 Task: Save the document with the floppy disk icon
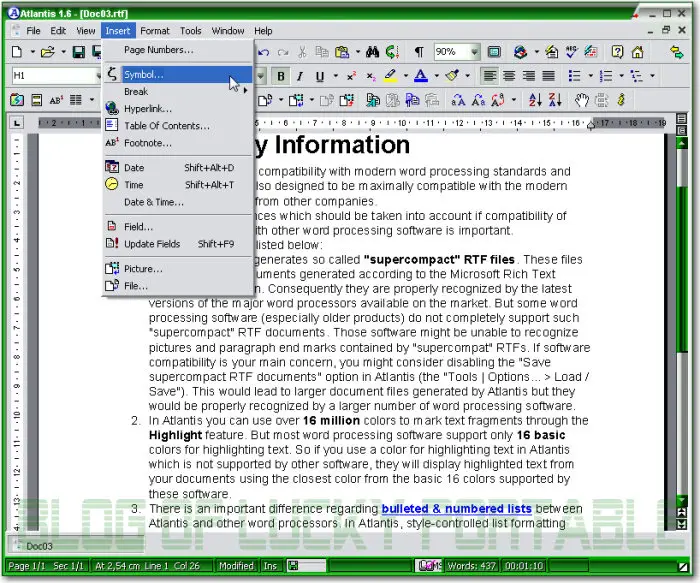(79, 52)
